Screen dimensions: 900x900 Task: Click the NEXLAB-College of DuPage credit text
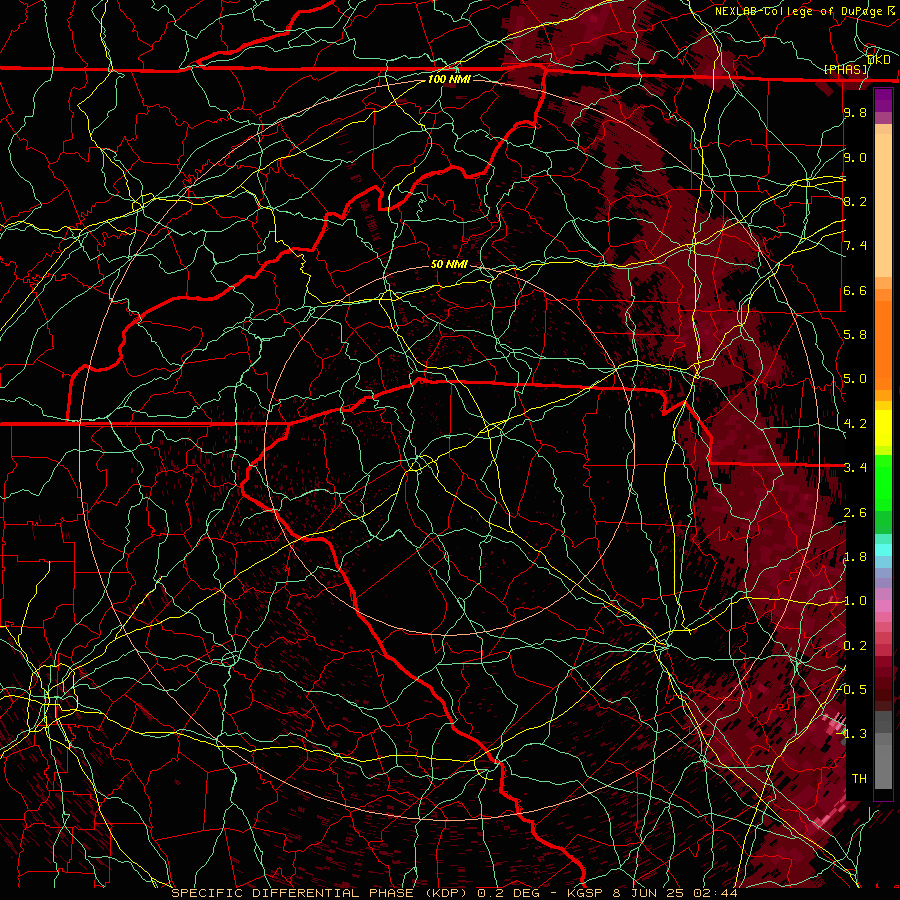click(798, 11)
